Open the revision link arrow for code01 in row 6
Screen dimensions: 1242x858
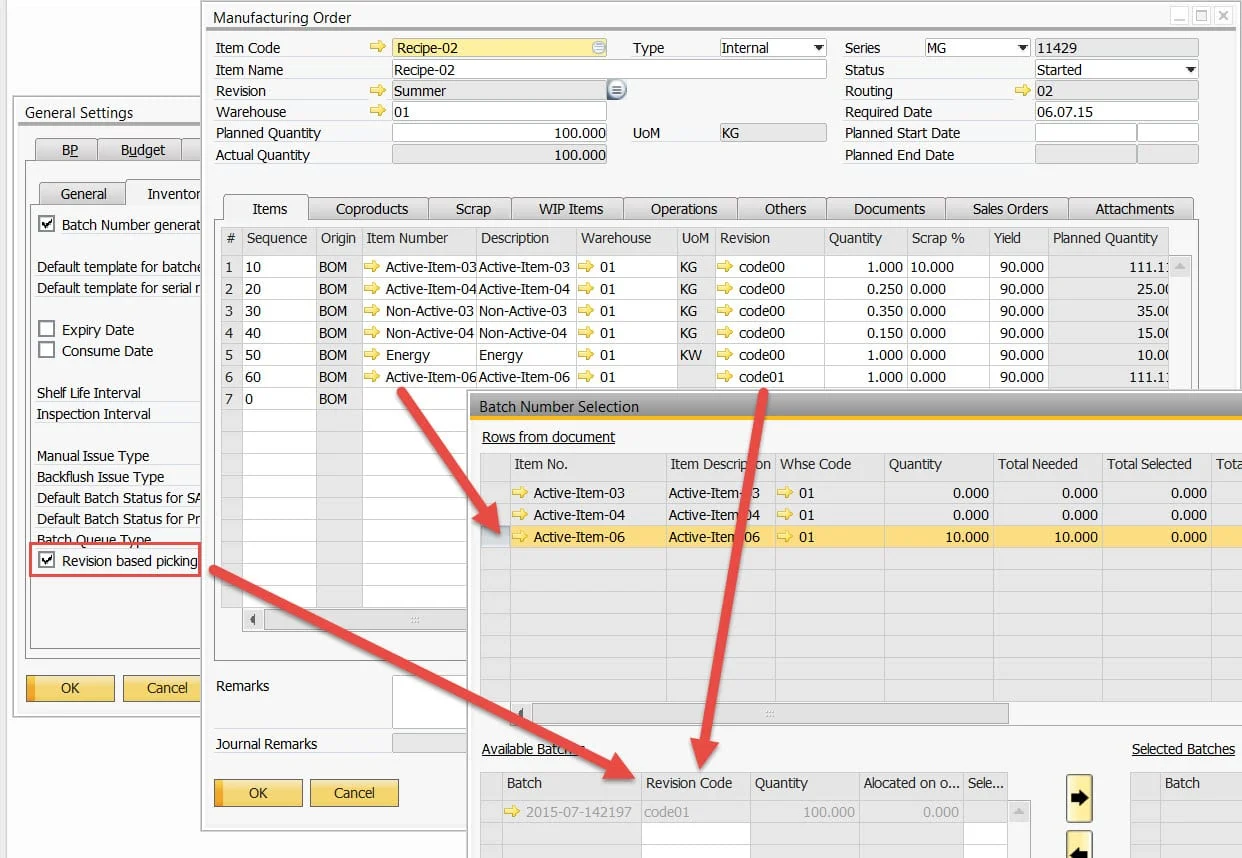726,377
